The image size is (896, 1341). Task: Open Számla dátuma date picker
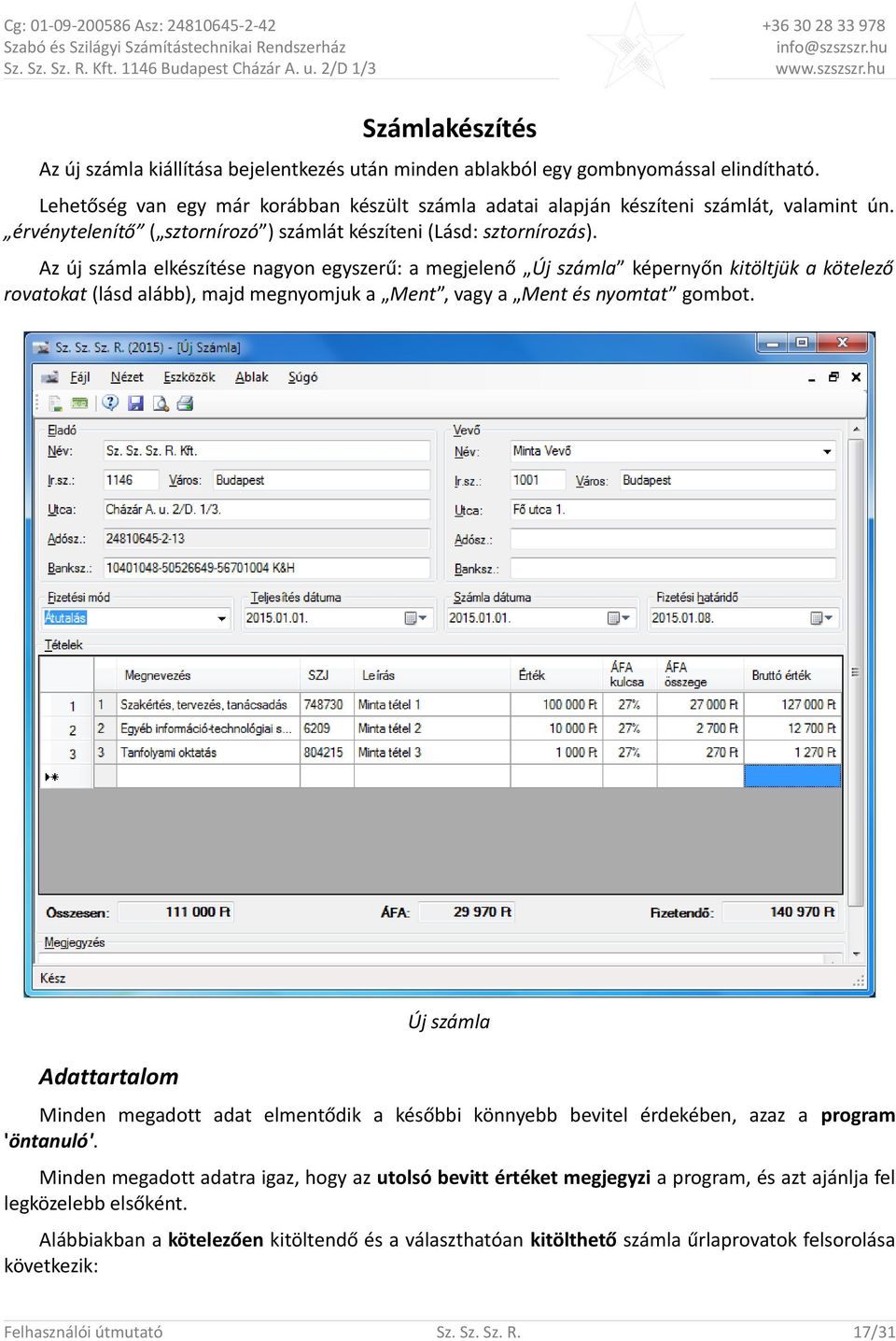point(619,618)
